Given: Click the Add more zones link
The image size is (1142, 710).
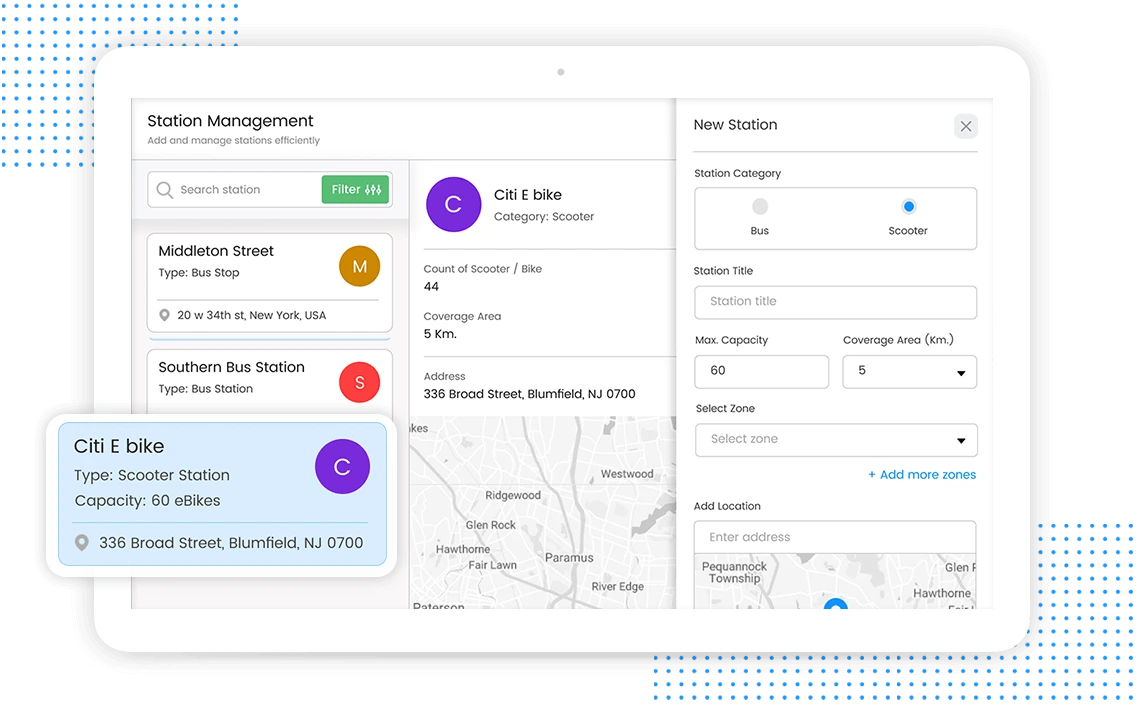Looking at the screenshot, I should pos(921,475).
